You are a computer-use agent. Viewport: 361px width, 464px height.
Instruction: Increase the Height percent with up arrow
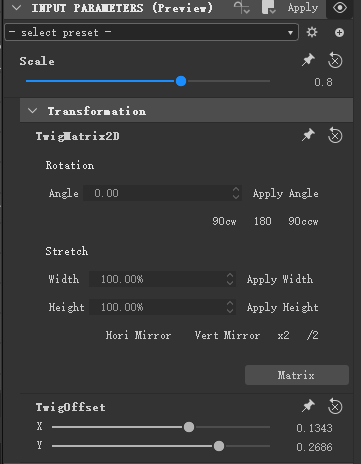pos(230,304)
